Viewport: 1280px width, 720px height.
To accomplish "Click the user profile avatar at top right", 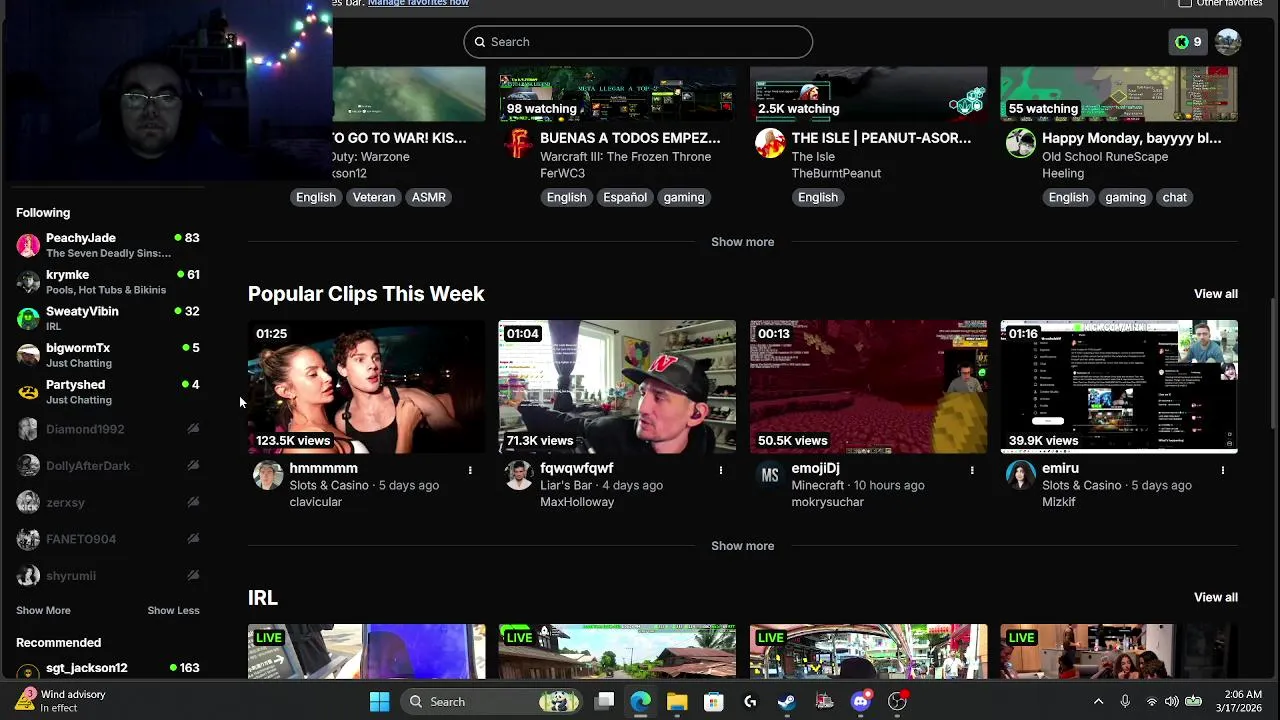I will click(x=1228, y=42).
